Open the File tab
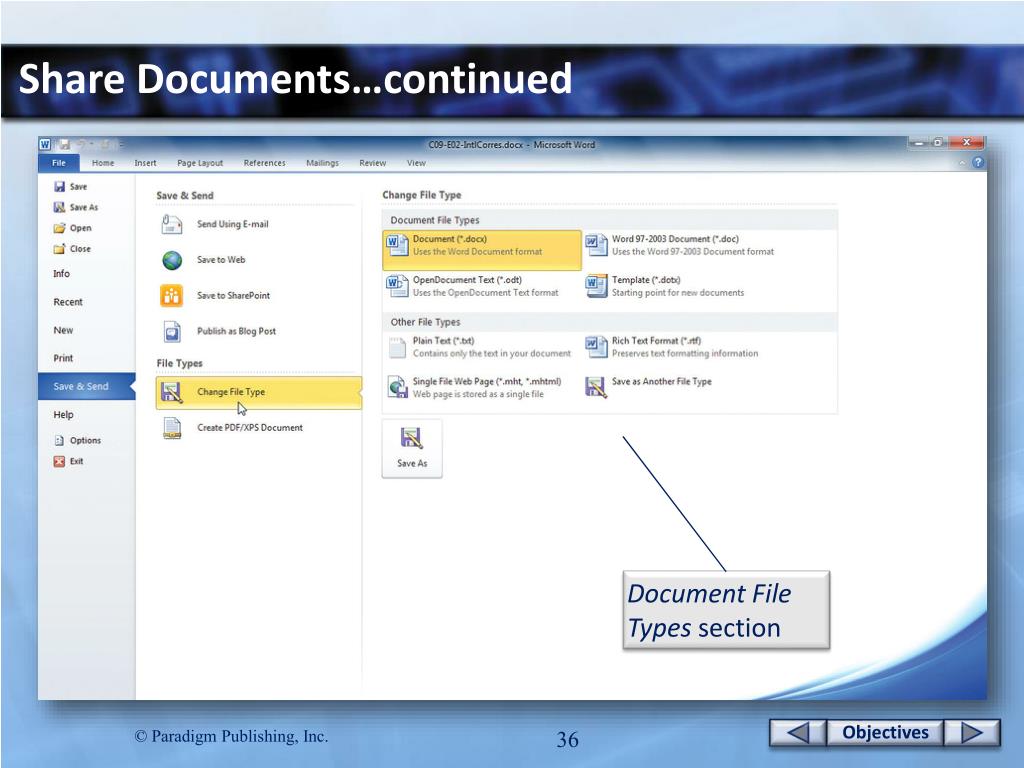 59,163
